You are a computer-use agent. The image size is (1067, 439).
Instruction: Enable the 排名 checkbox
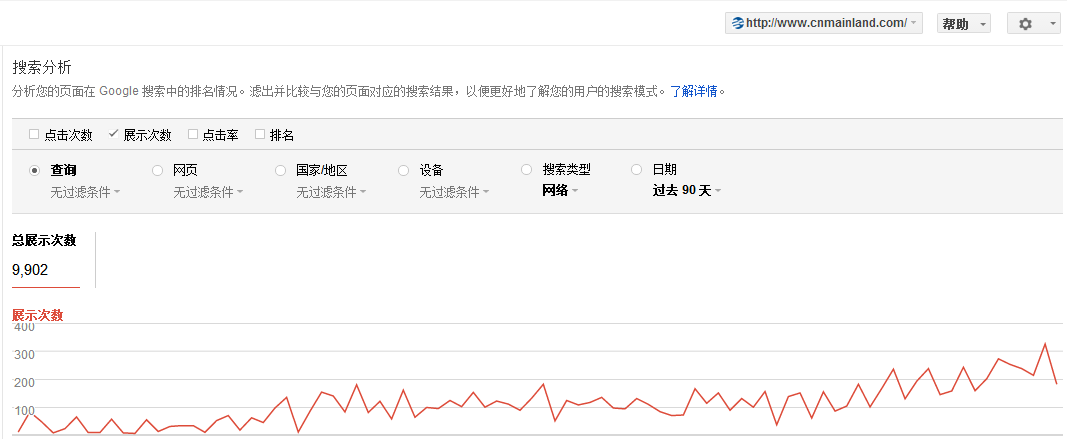tap(259, 134)
